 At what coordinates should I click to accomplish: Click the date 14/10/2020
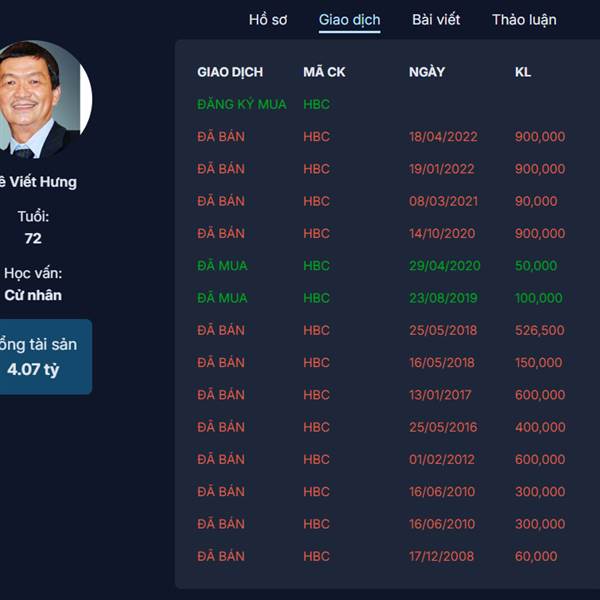[442, 233]
